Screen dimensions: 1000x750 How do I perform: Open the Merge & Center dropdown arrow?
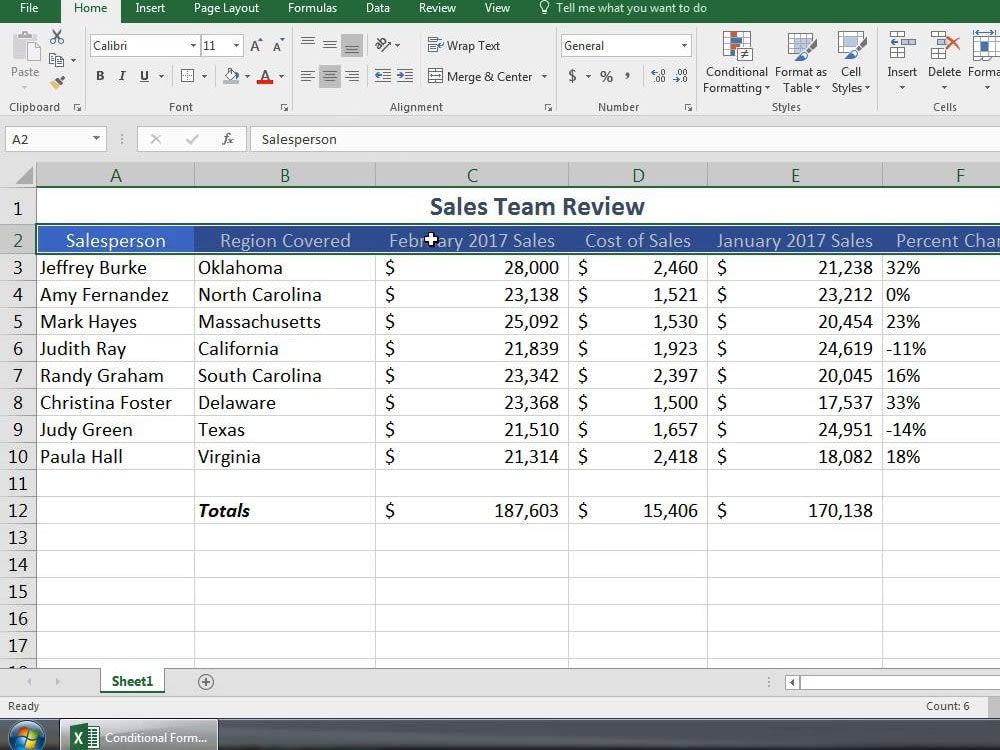tap(544, 76)
